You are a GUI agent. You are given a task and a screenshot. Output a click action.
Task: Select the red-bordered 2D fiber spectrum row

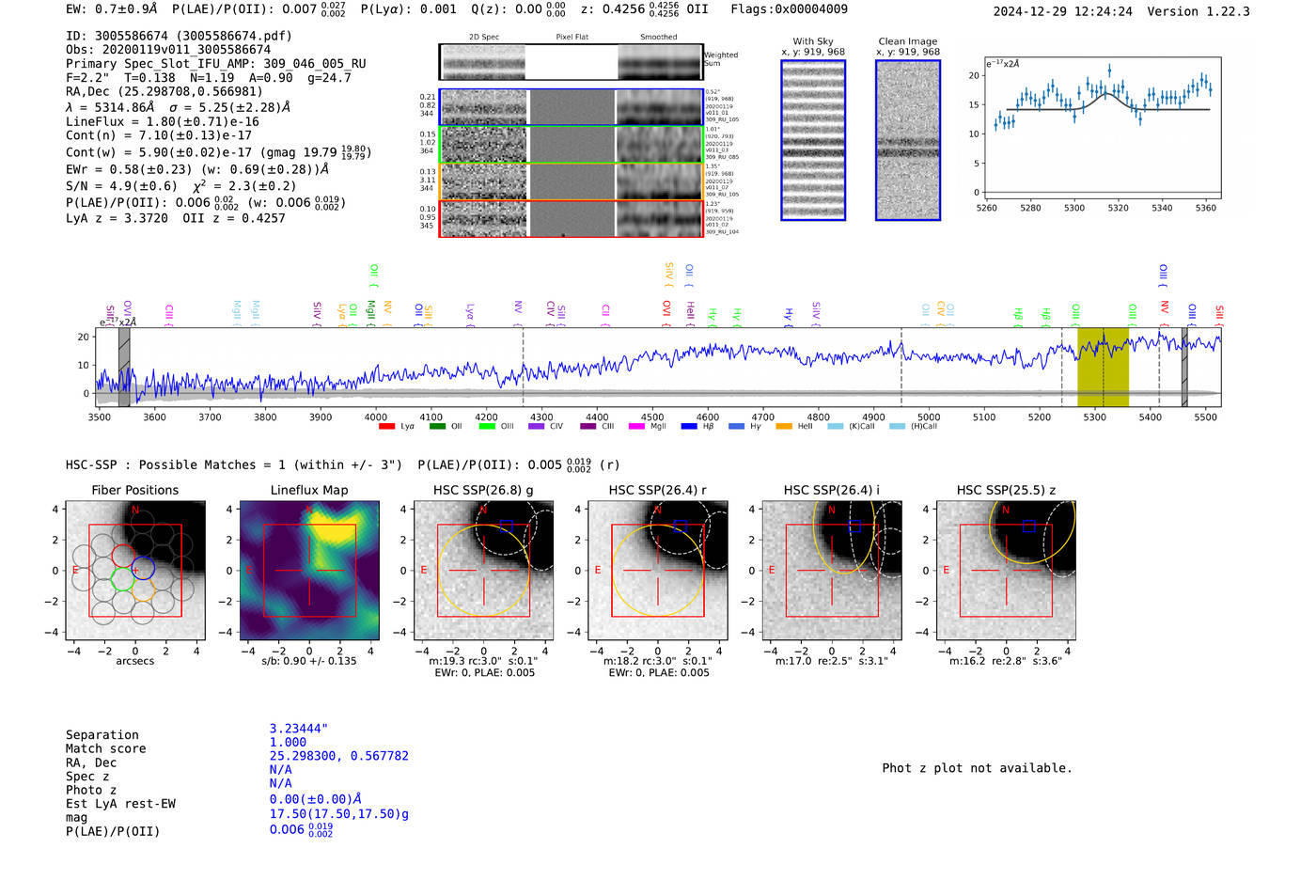tap(572, 218)
